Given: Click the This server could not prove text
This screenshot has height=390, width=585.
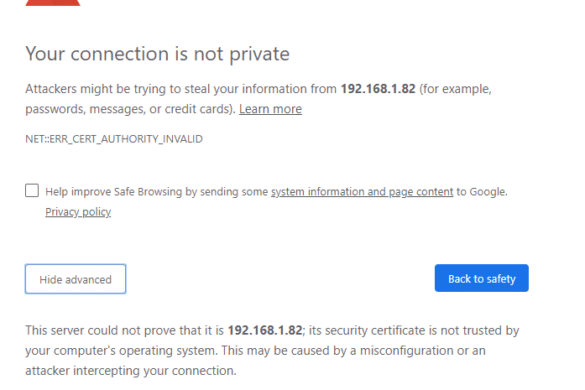Looking at the screenshot, I should (113, 331).
